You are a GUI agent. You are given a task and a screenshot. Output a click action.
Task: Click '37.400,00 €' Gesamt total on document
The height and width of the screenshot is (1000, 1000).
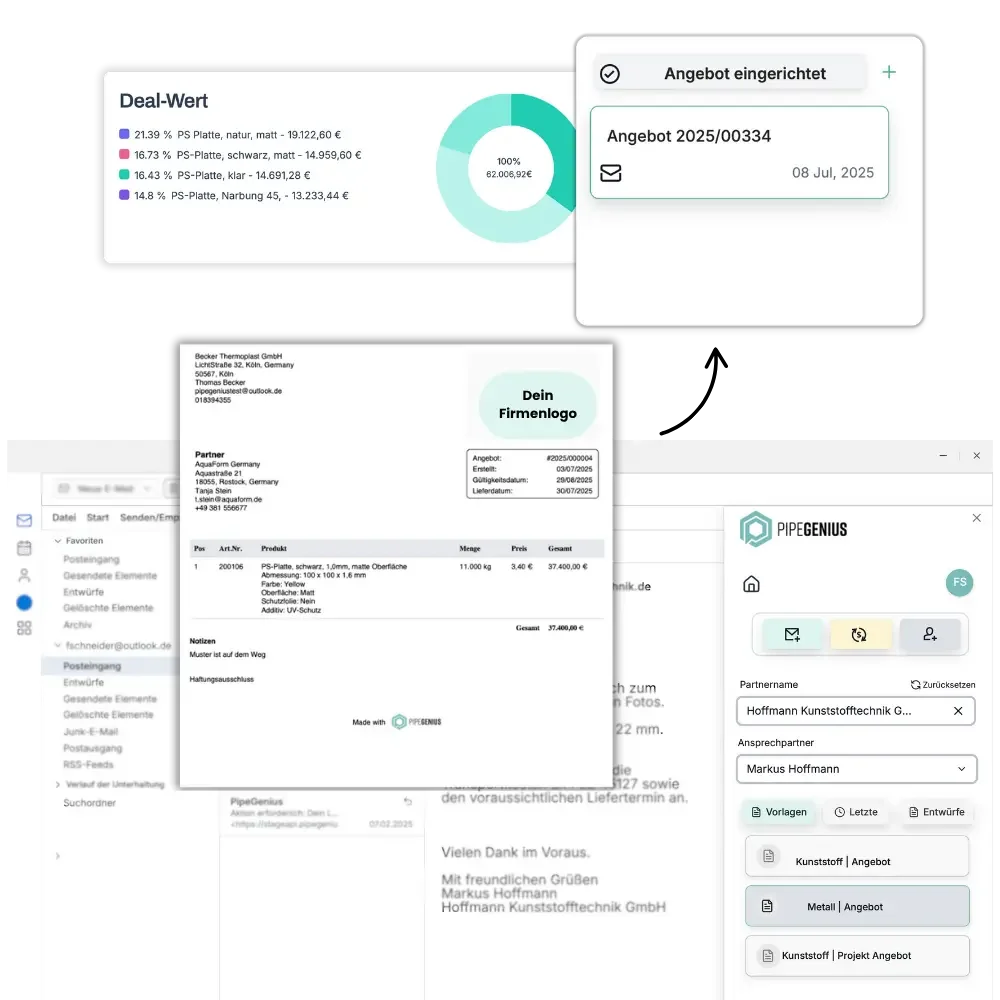coord(566,628)
